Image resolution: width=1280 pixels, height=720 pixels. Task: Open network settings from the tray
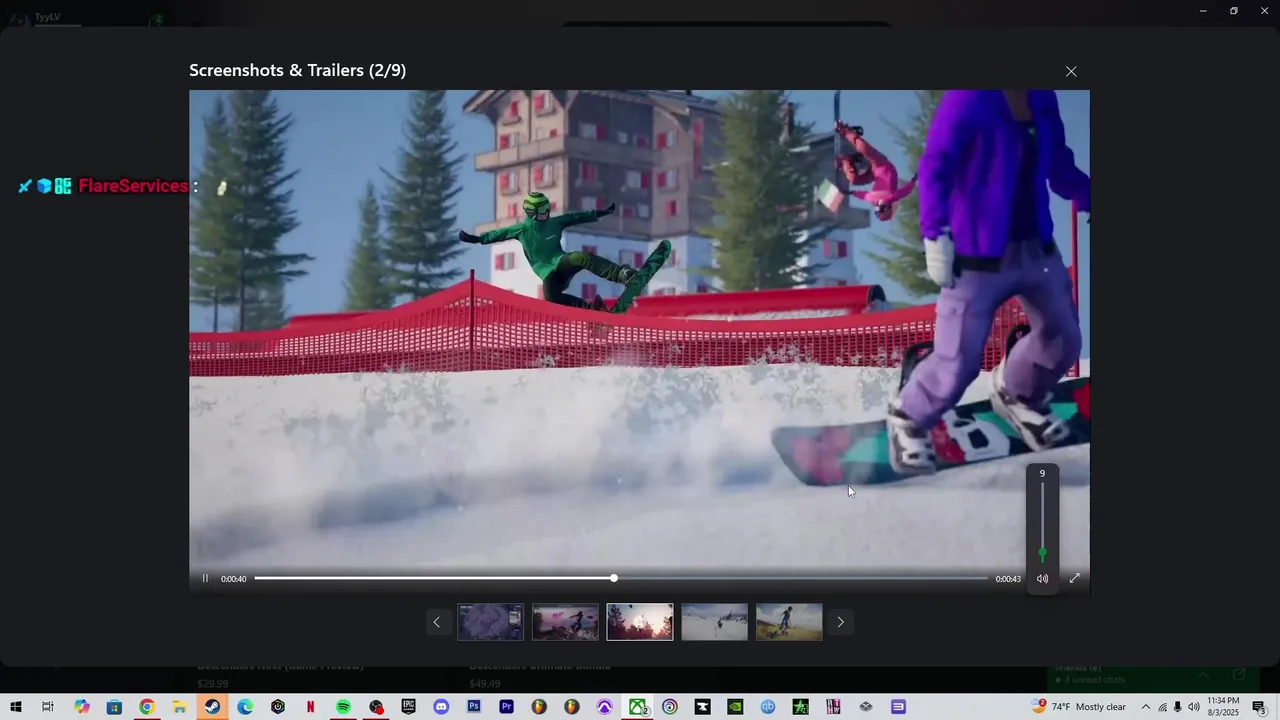(x=1162, y=707)
